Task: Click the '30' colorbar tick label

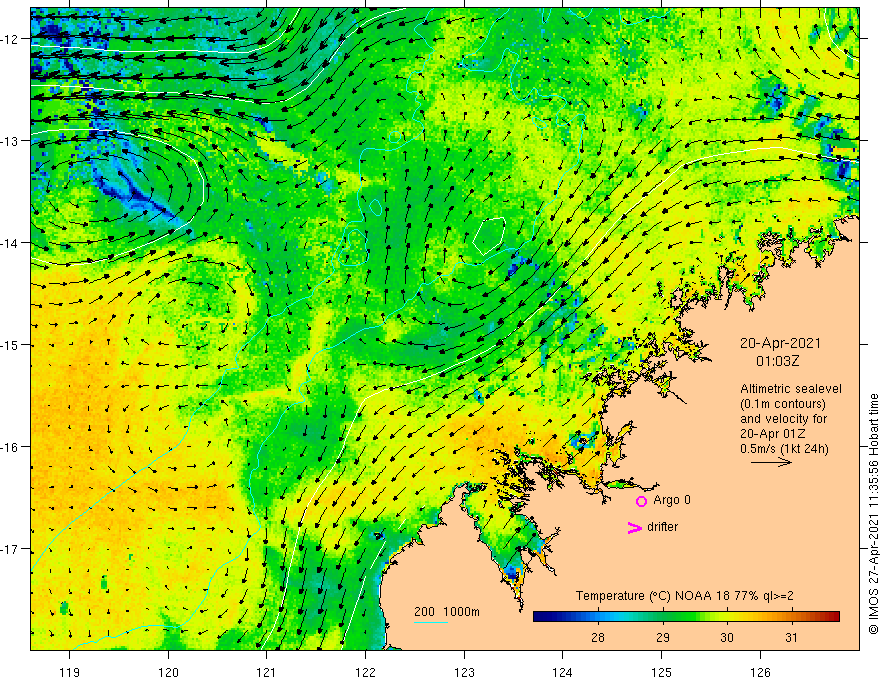Action: click(727, 637)
